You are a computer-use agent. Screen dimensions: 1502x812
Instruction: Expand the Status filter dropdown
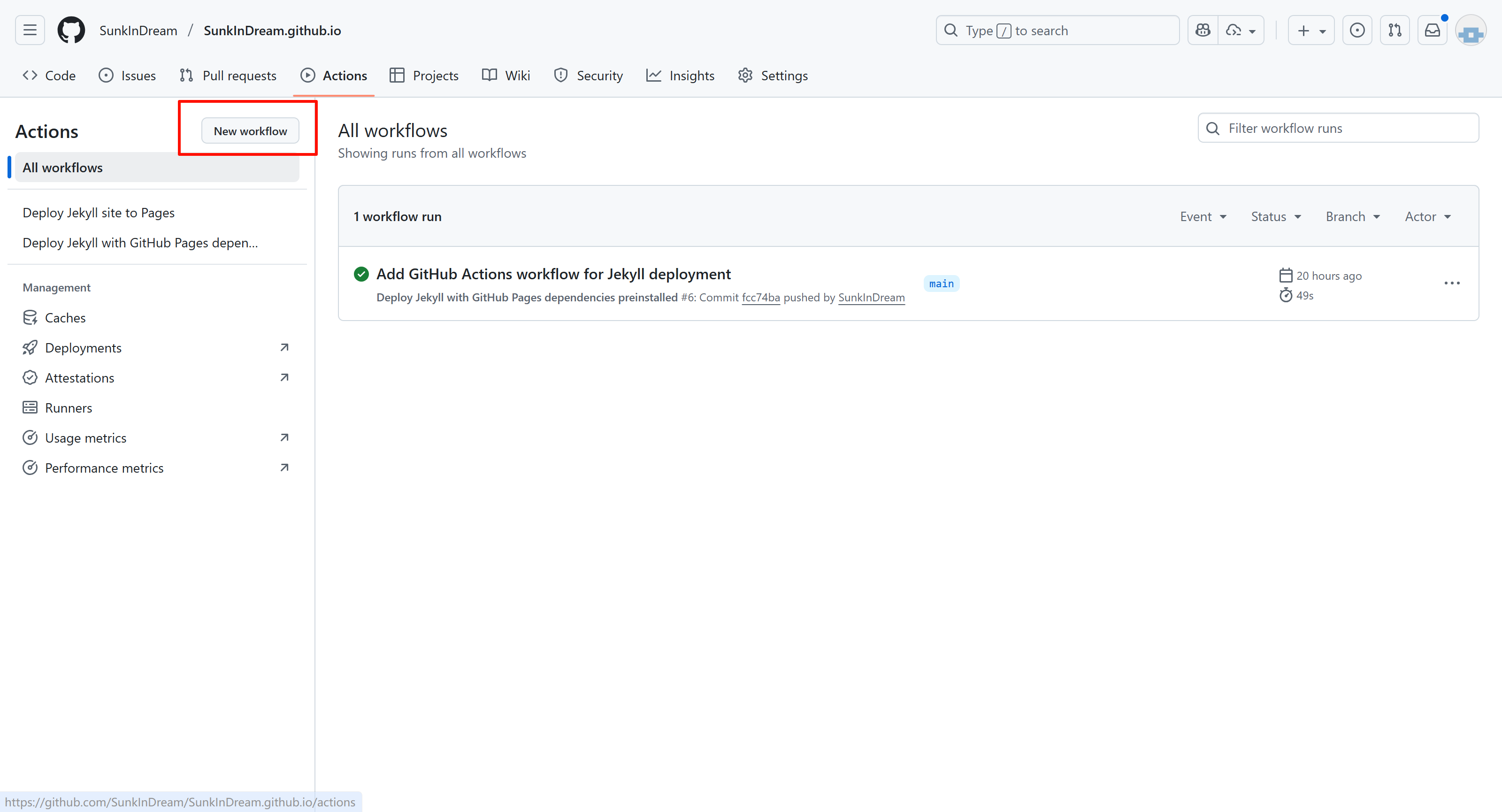1276,217
